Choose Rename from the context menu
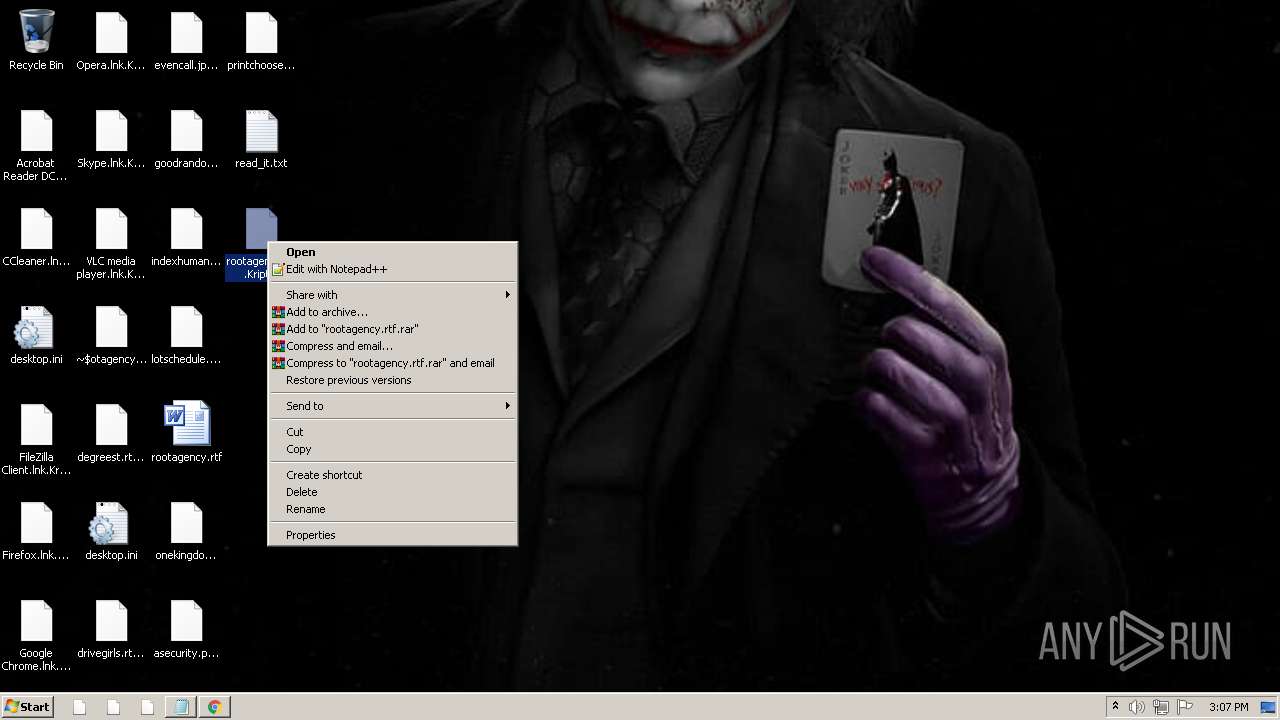Image resolution: width=1280 pixels, height=720 pixels. point(392,509)
